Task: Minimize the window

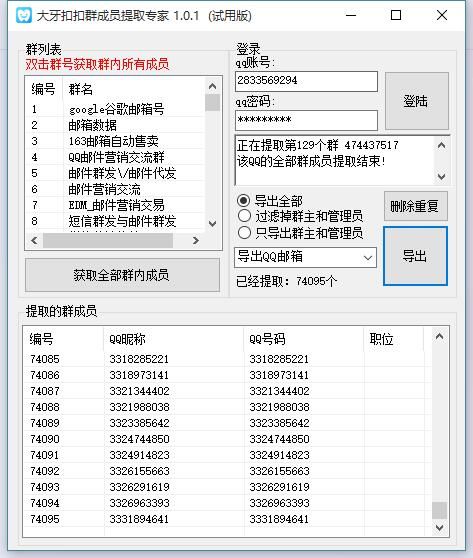Action: tap(351, 15)
